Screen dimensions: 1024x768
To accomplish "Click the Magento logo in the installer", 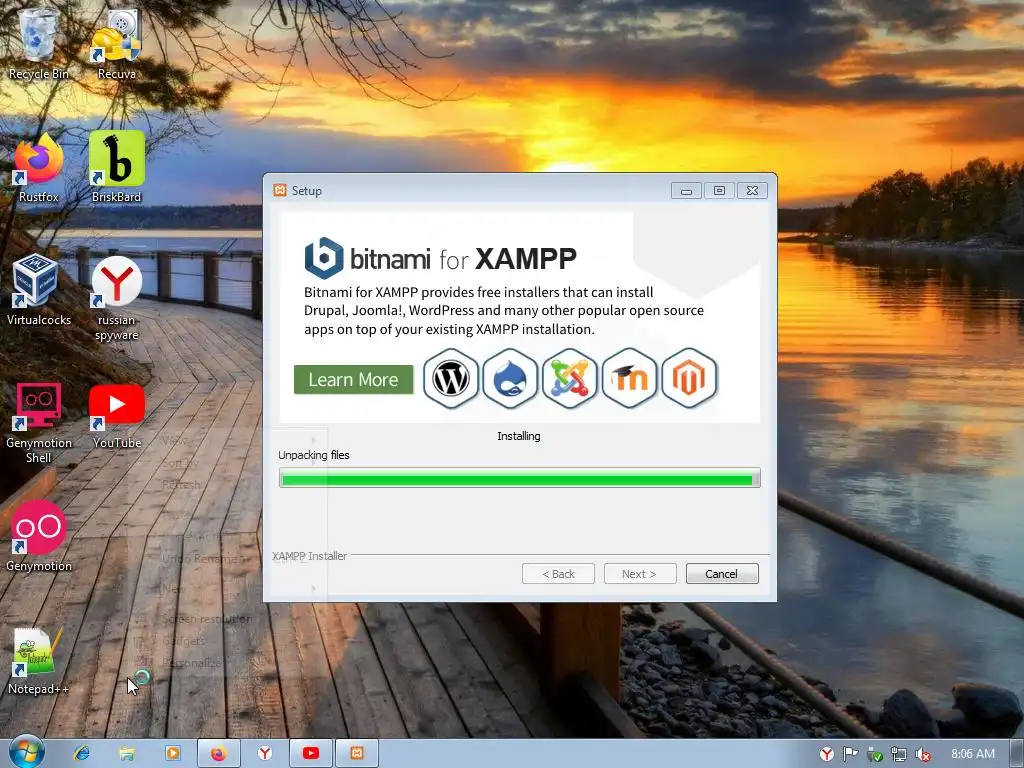I will pyautogui.click(x=689, y=378).
